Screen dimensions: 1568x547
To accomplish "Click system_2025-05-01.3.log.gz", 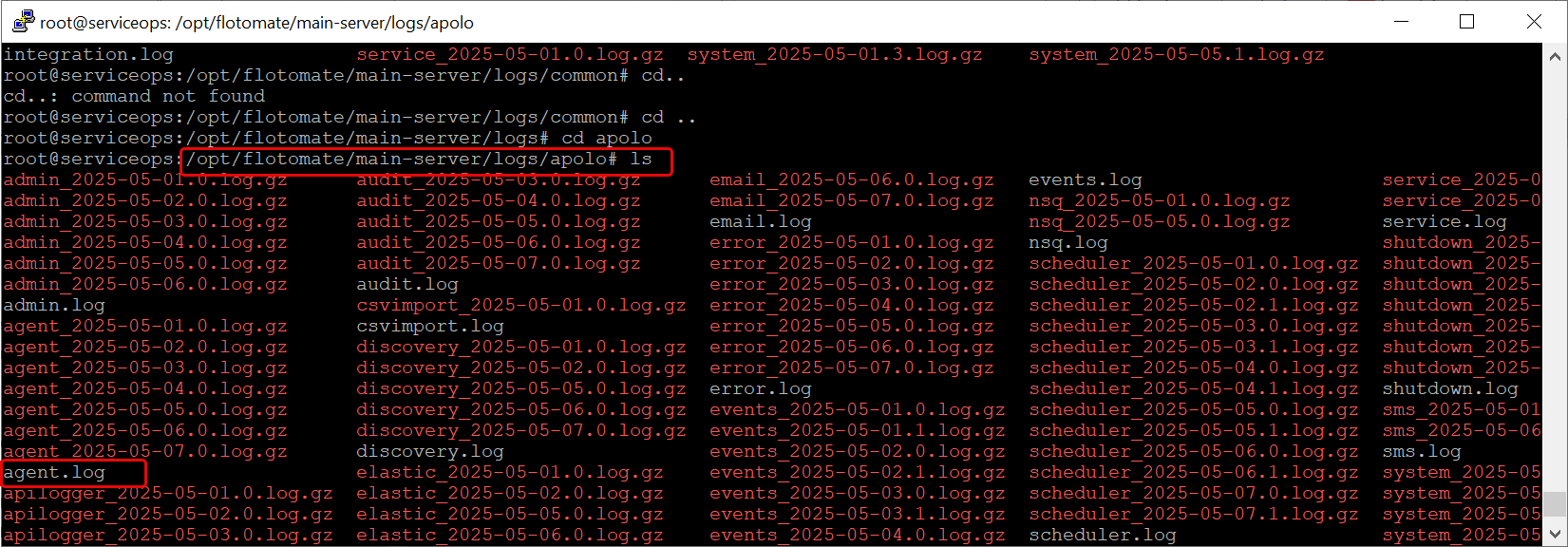I will (835, 54).
